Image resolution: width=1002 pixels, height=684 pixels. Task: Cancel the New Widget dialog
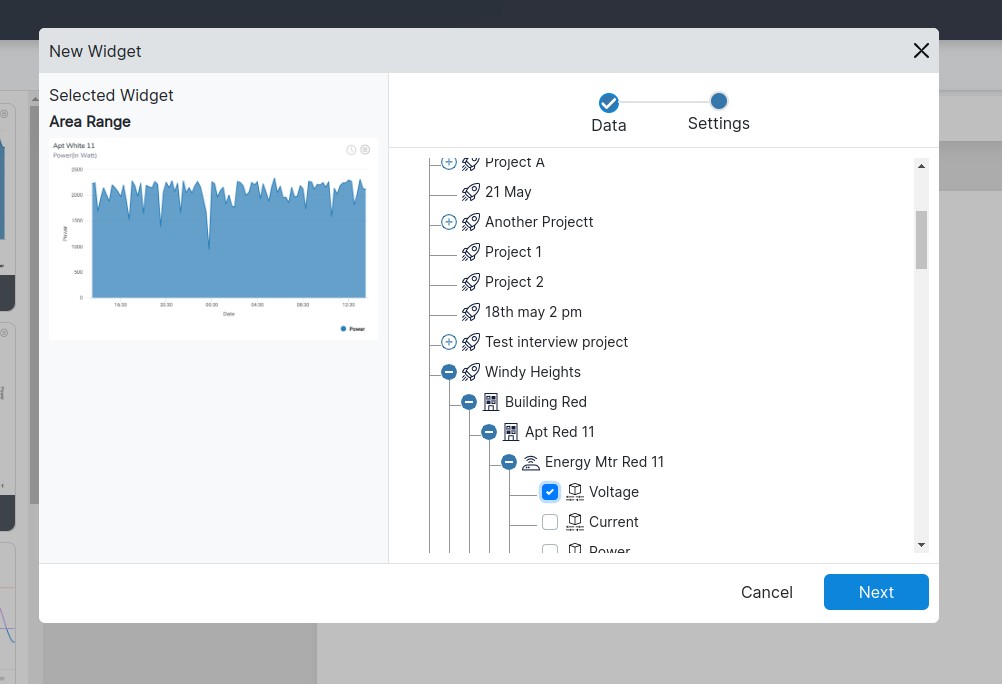[x=766, y=592]
